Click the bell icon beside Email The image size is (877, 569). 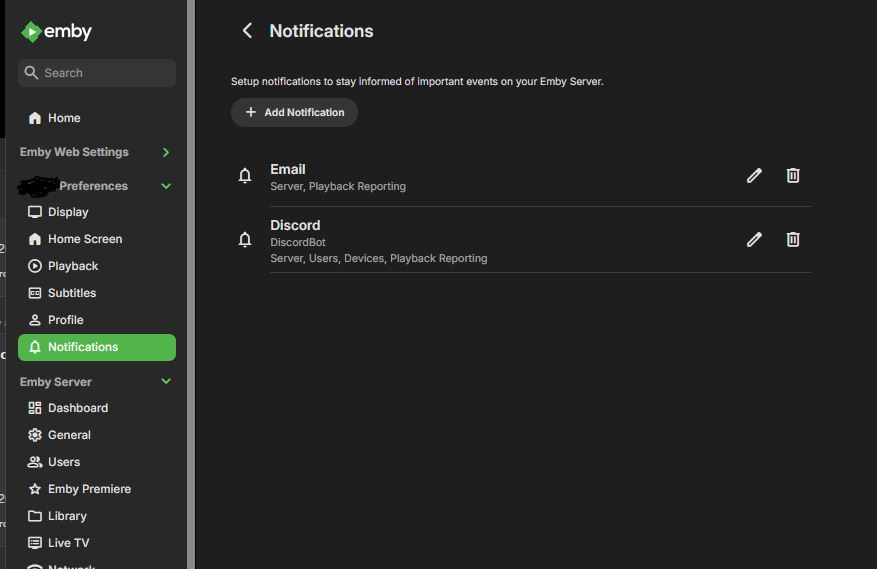[245, 176]
